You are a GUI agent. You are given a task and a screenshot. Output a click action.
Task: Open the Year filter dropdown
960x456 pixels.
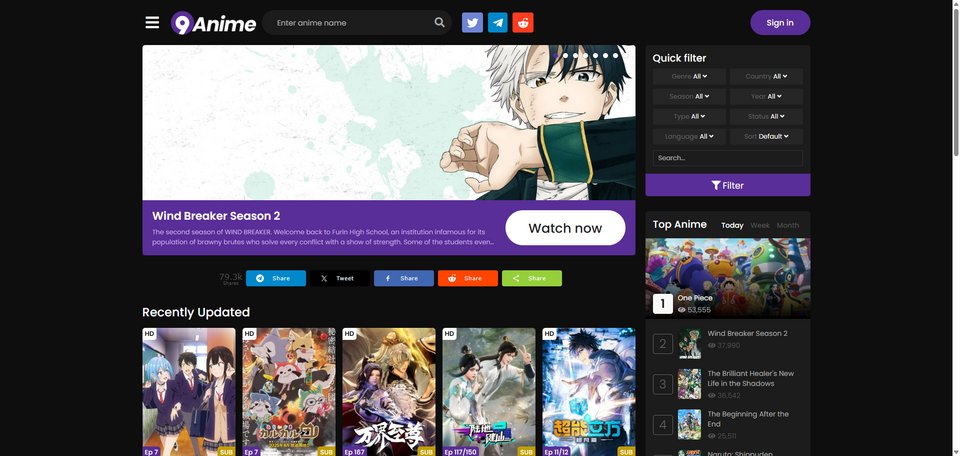click(766, 97)
